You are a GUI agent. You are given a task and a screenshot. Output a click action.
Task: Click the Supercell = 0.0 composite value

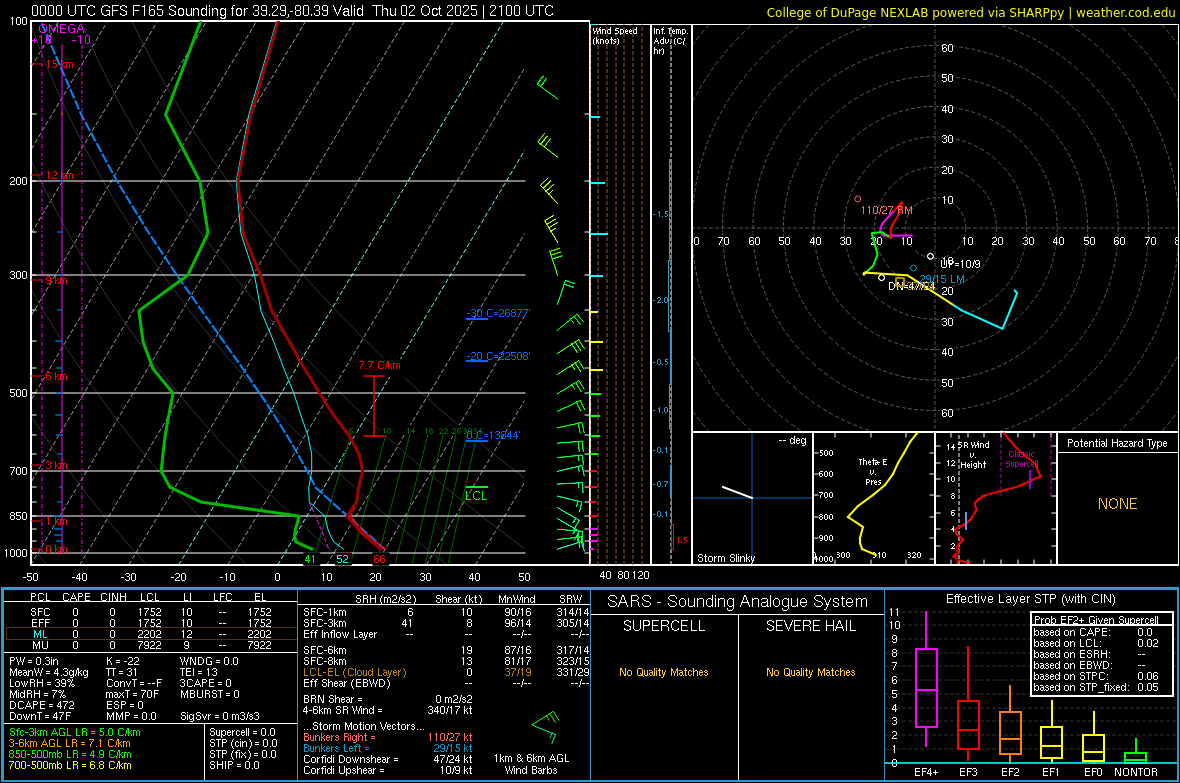[242, 732]
